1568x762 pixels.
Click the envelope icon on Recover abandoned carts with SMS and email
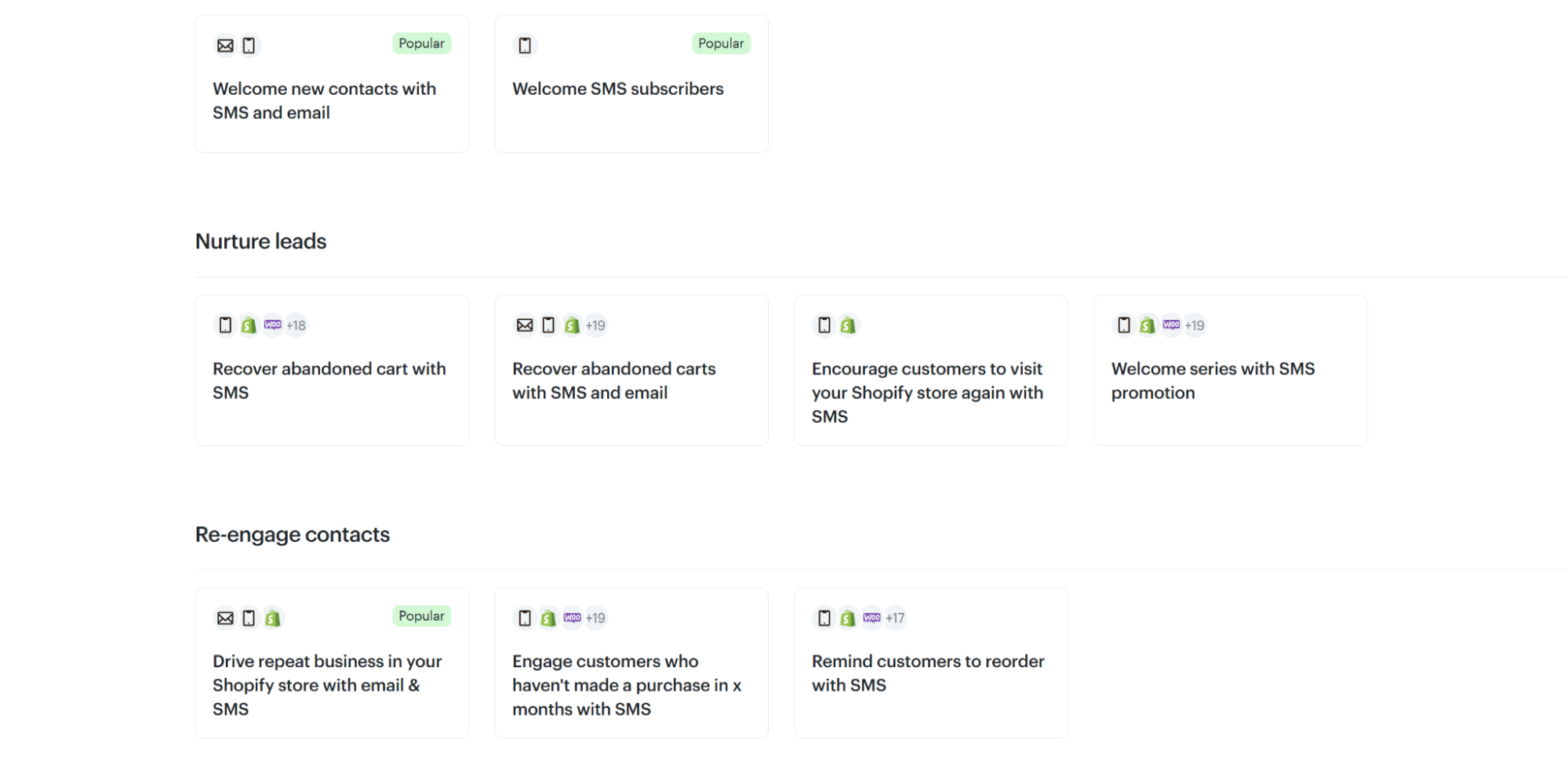(x=524, y=324)
